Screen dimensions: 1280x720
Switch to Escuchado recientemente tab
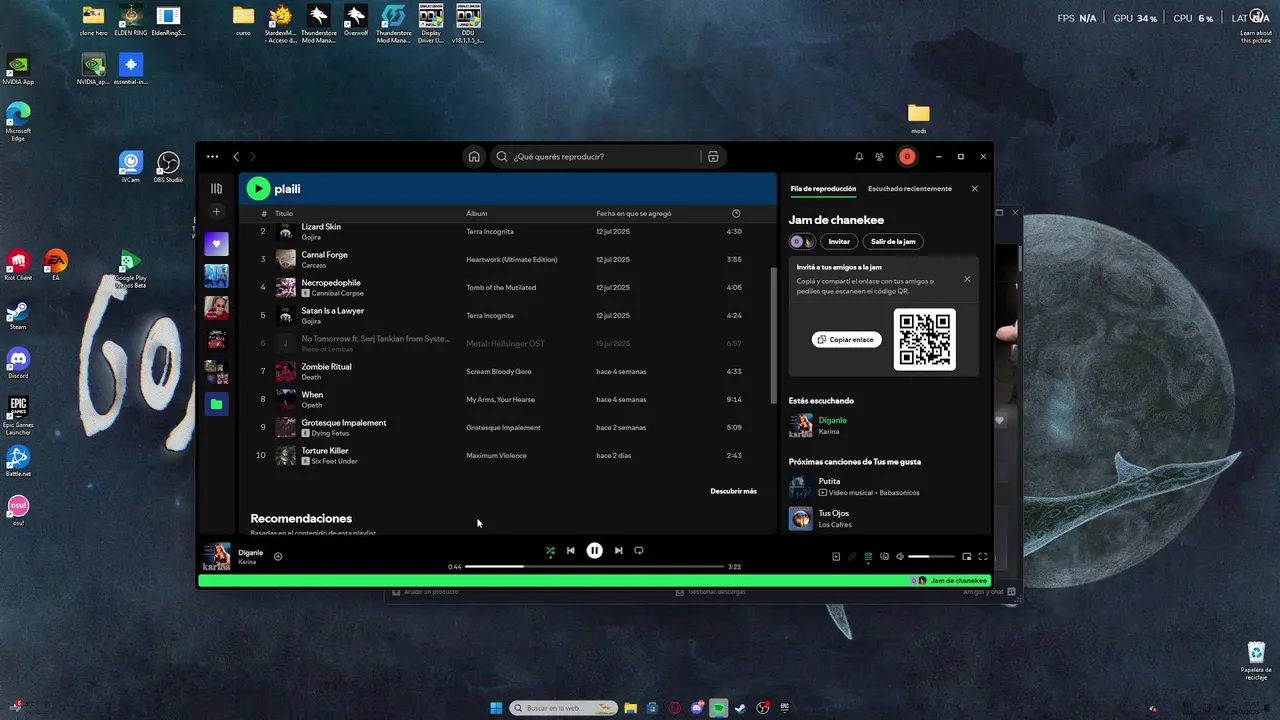[x=910, y=189]
